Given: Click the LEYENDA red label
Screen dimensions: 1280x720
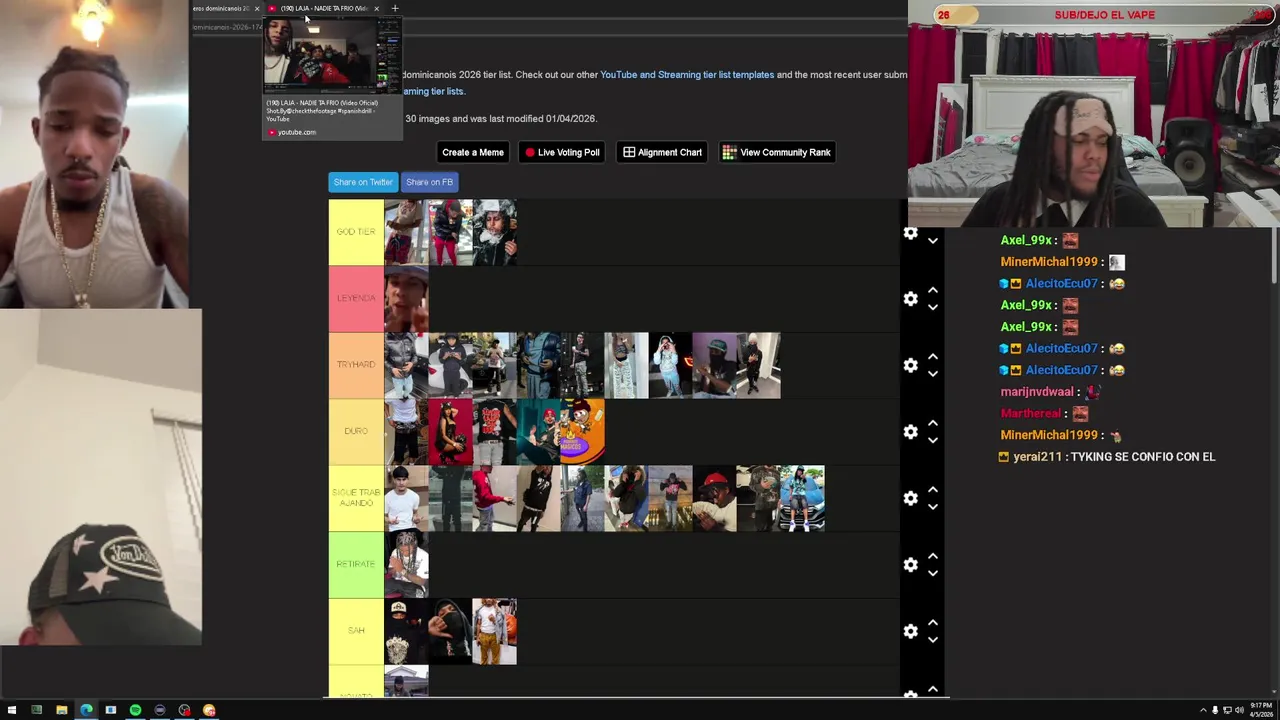Looking at the screenshot, I should tap(356, 298).
